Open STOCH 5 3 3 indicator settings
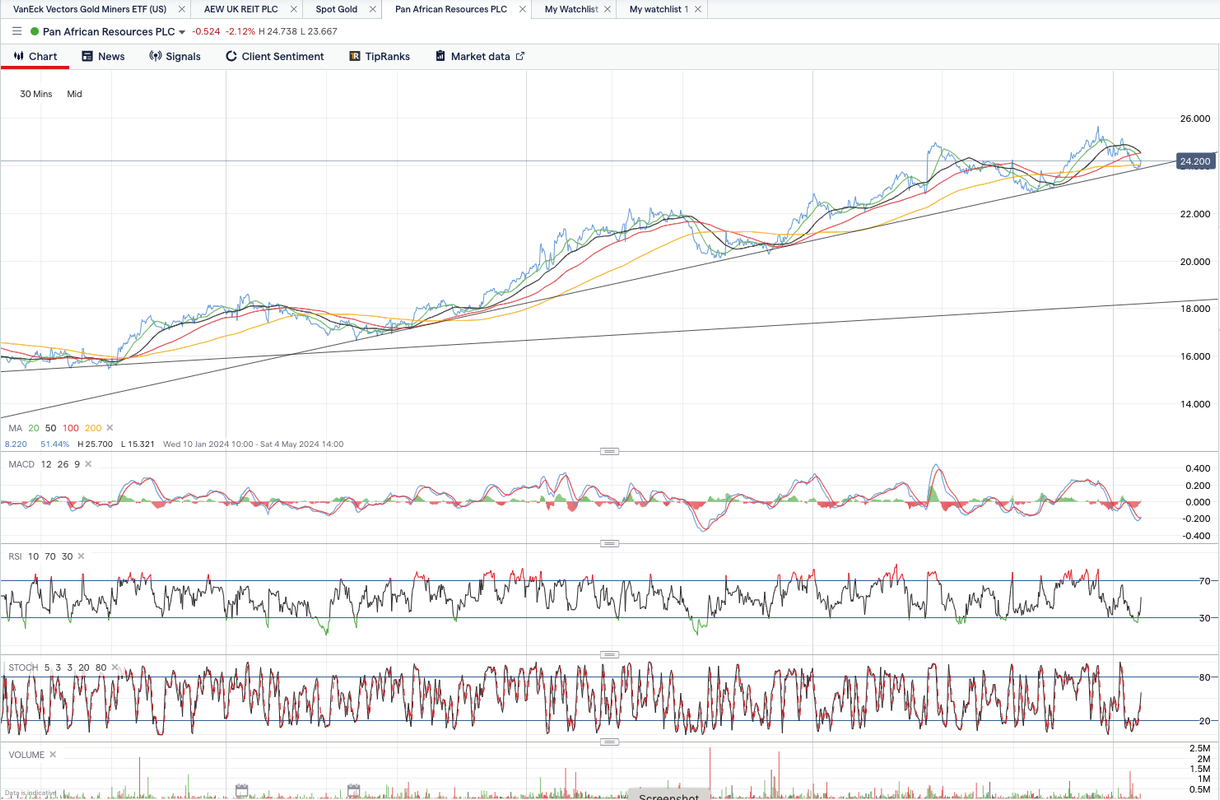This screenshot has width=1220, height=800. [57, 667]
